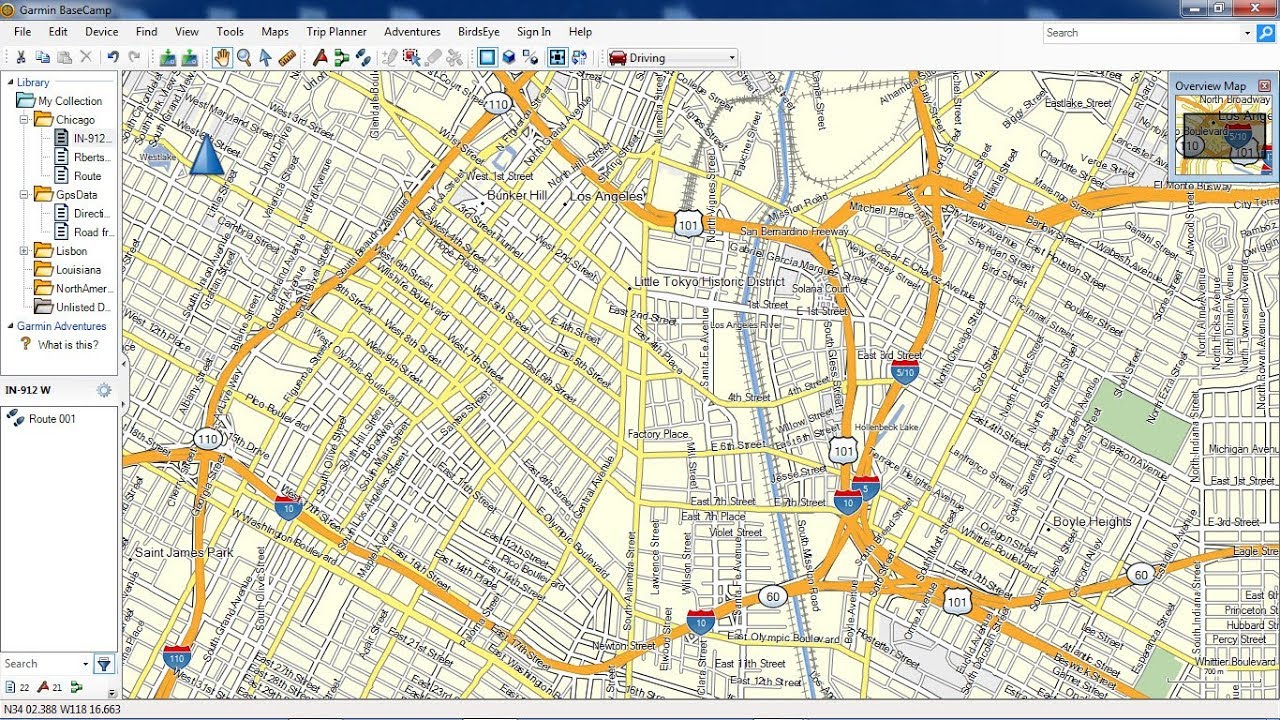Open the BirdsEye menu
The image size is (1280, 720).
click(x=479, y=32)
